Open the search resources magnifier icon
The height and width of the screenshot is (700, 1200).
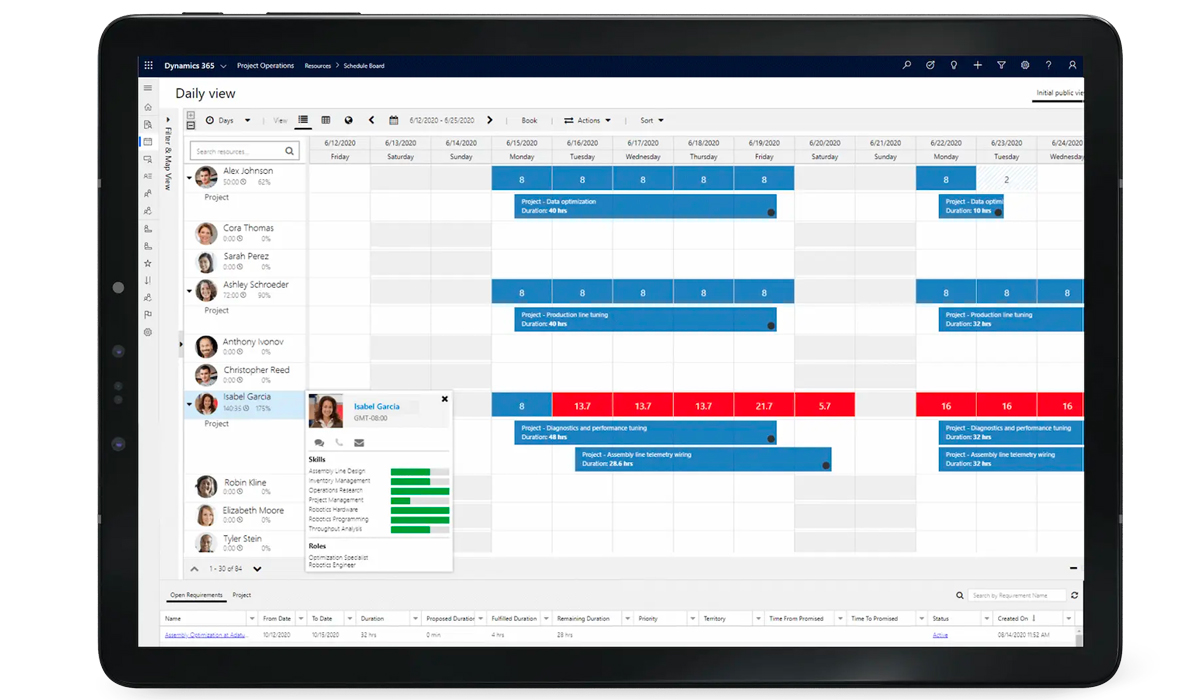(x=290, y=150)
